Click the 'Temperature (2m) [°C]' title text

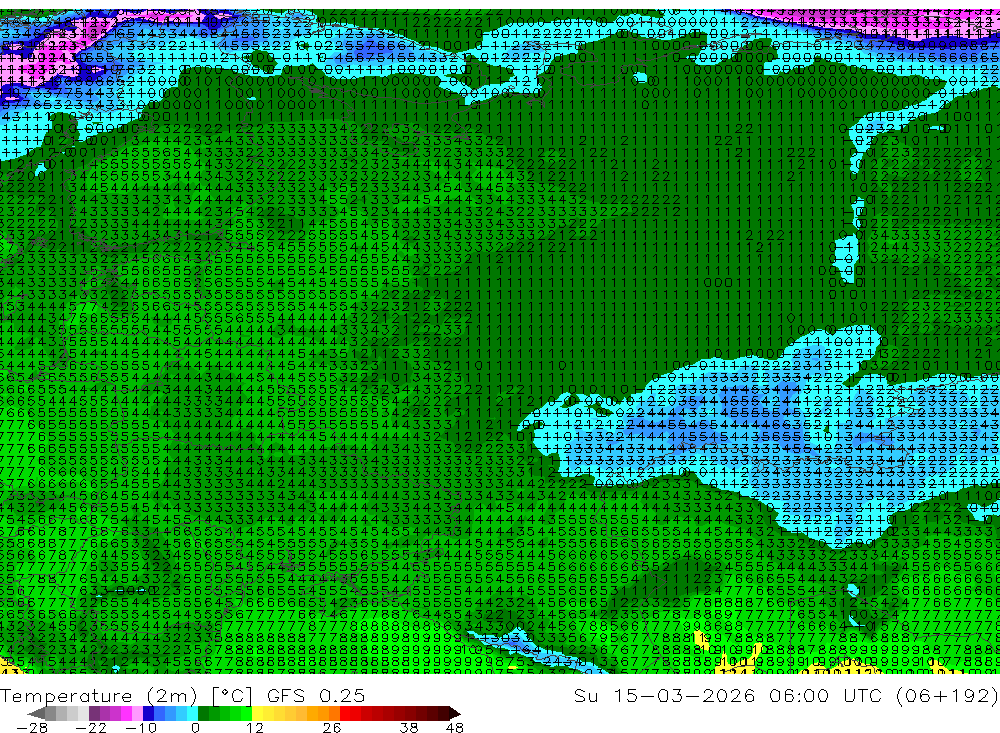click(126, 696)
